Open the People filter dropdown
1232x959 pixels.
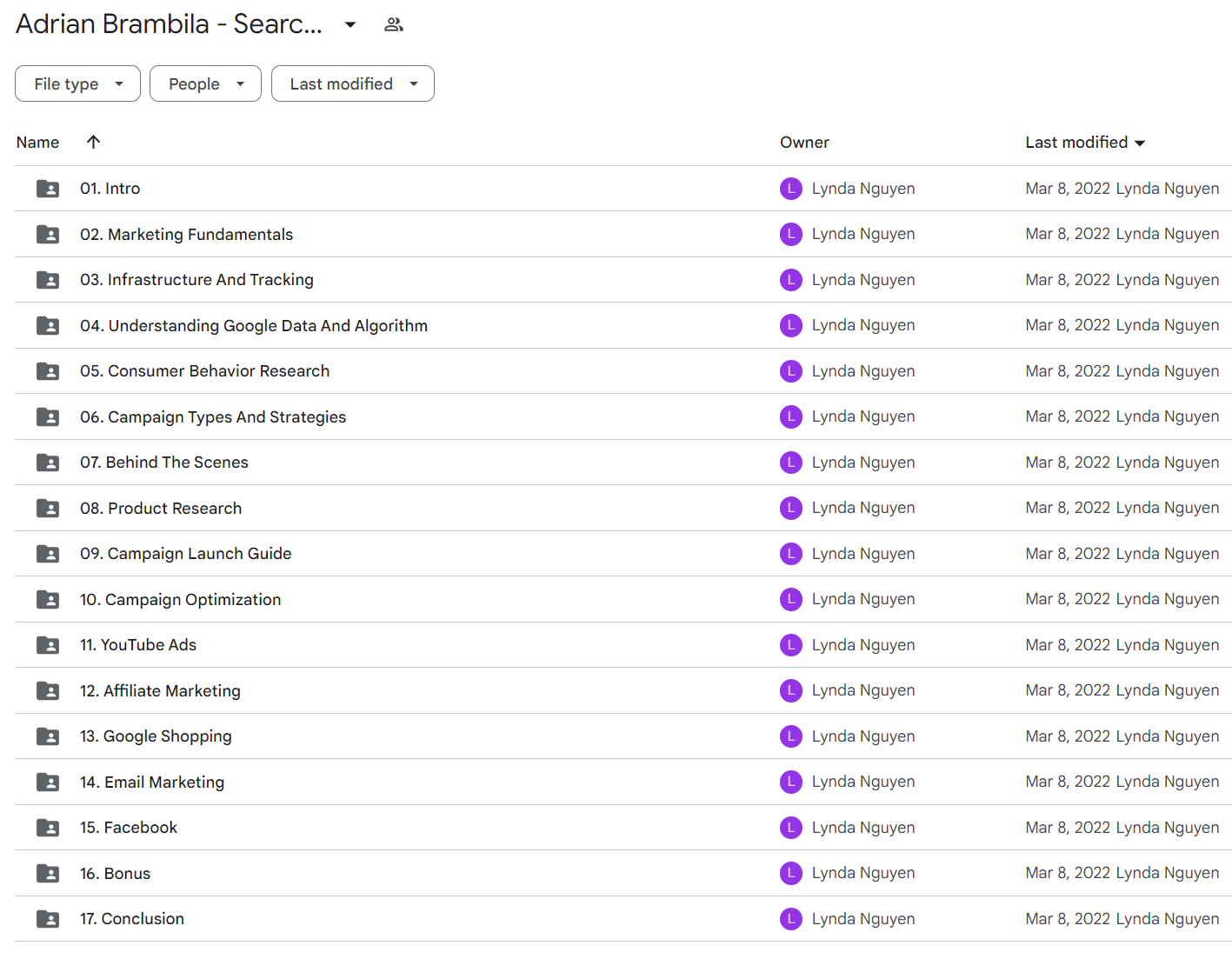205,83
